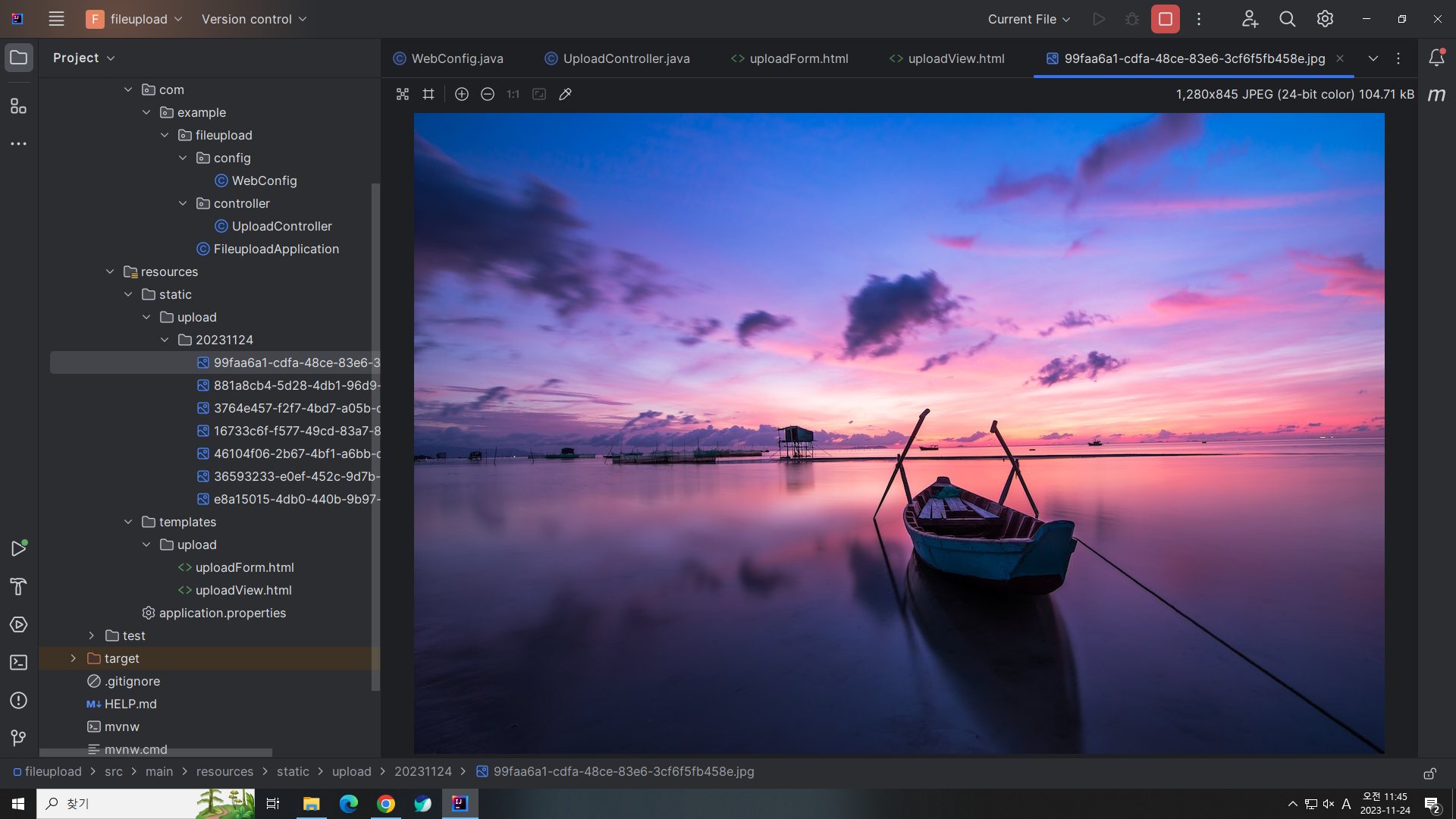This screenshot has height=819, width=1456.
Task: Toggle the read-only lock icon in the status bar
Action: pyautogui.click(x=1429, y=773)
